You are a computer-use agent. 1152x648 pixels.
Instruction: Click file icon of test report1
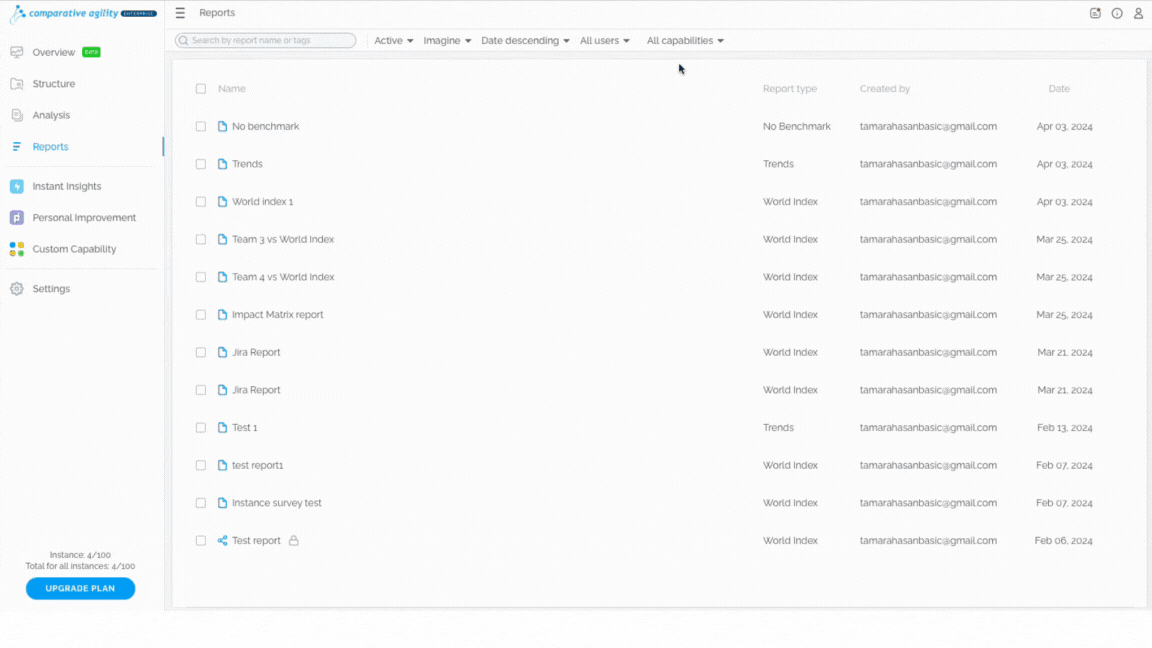(x=223, y=465)
